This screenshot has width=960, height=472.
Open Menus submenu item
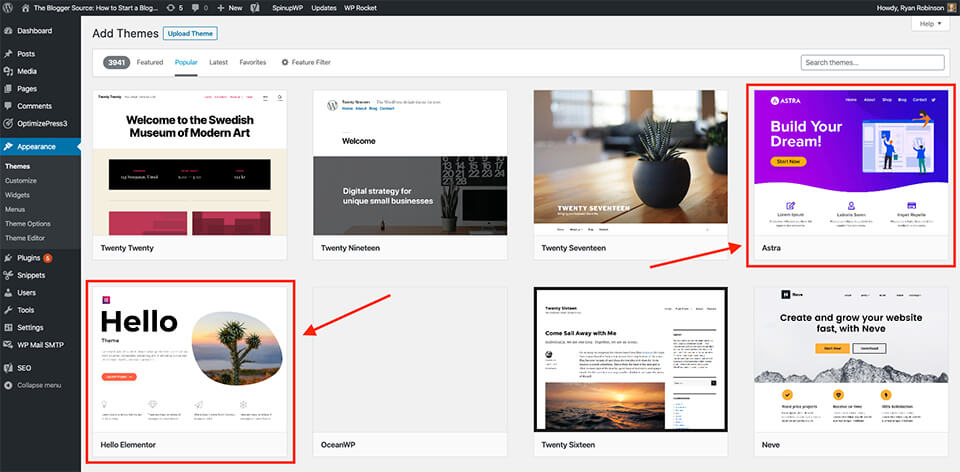15,209
